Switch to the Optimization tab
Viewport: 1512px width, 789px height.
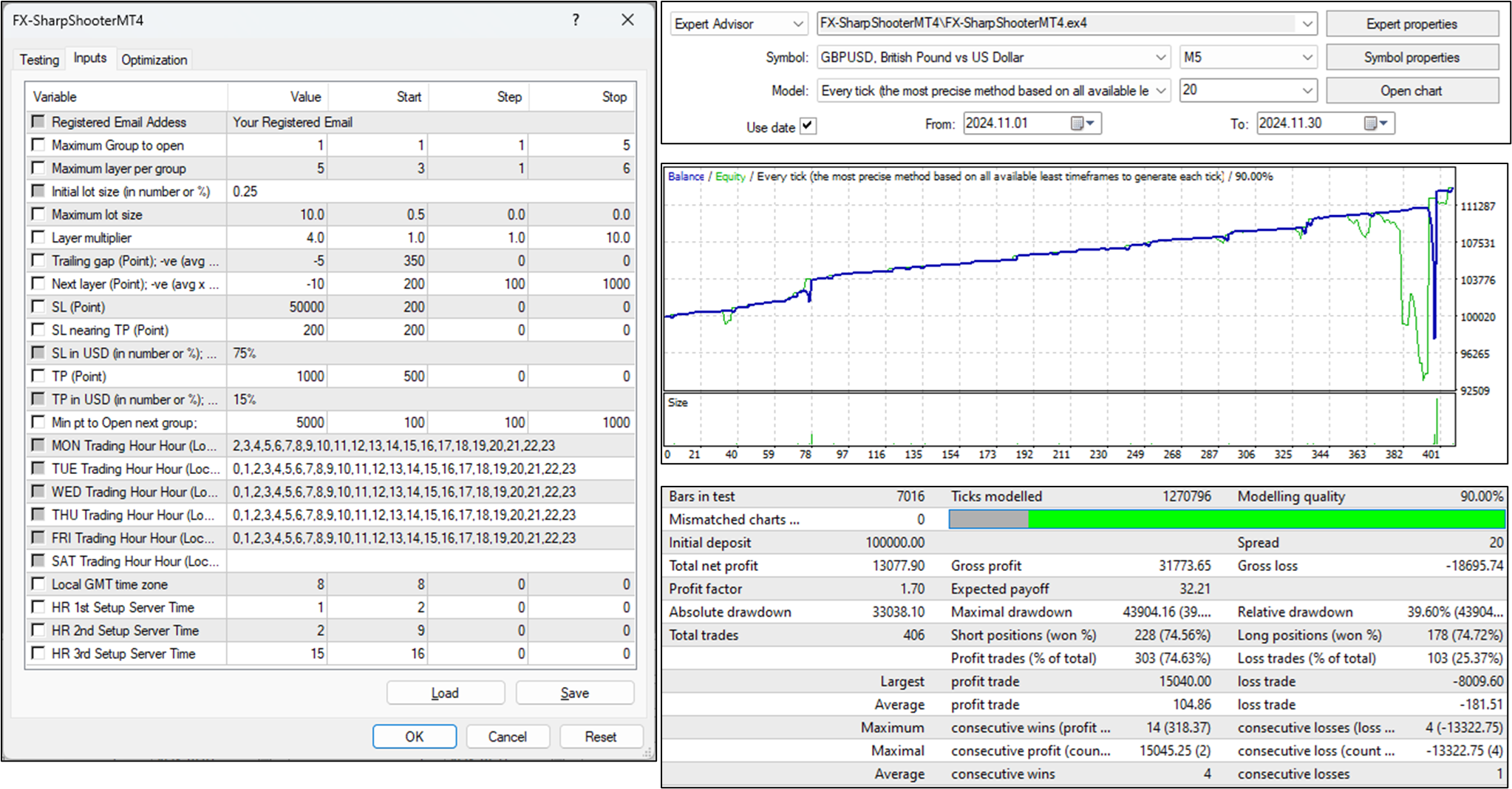[x=154, y=60]
